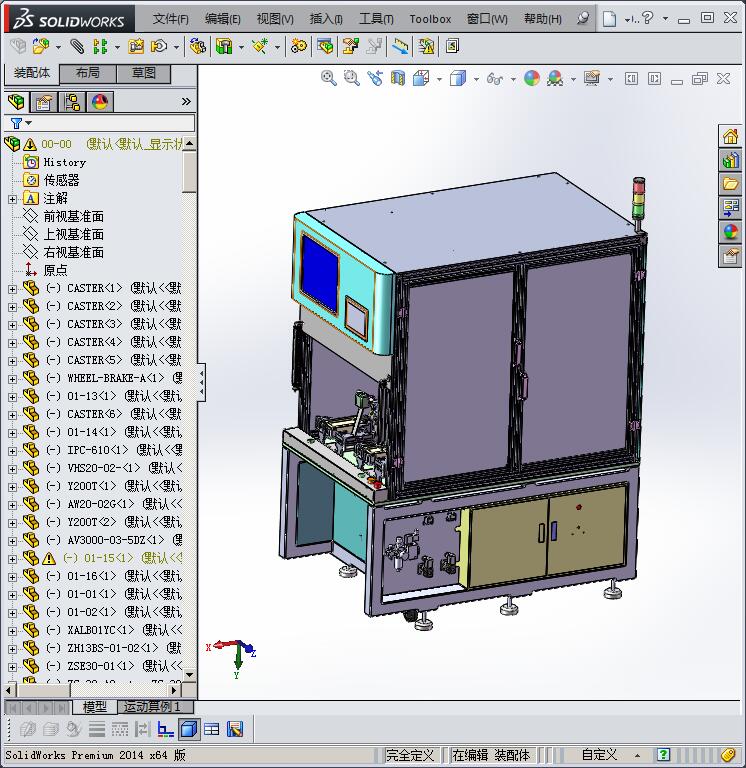Image resolution: width=746 pixels, height=768 pixels.
Task: Open the FeatureManager design tree tab
Action: 16,102
